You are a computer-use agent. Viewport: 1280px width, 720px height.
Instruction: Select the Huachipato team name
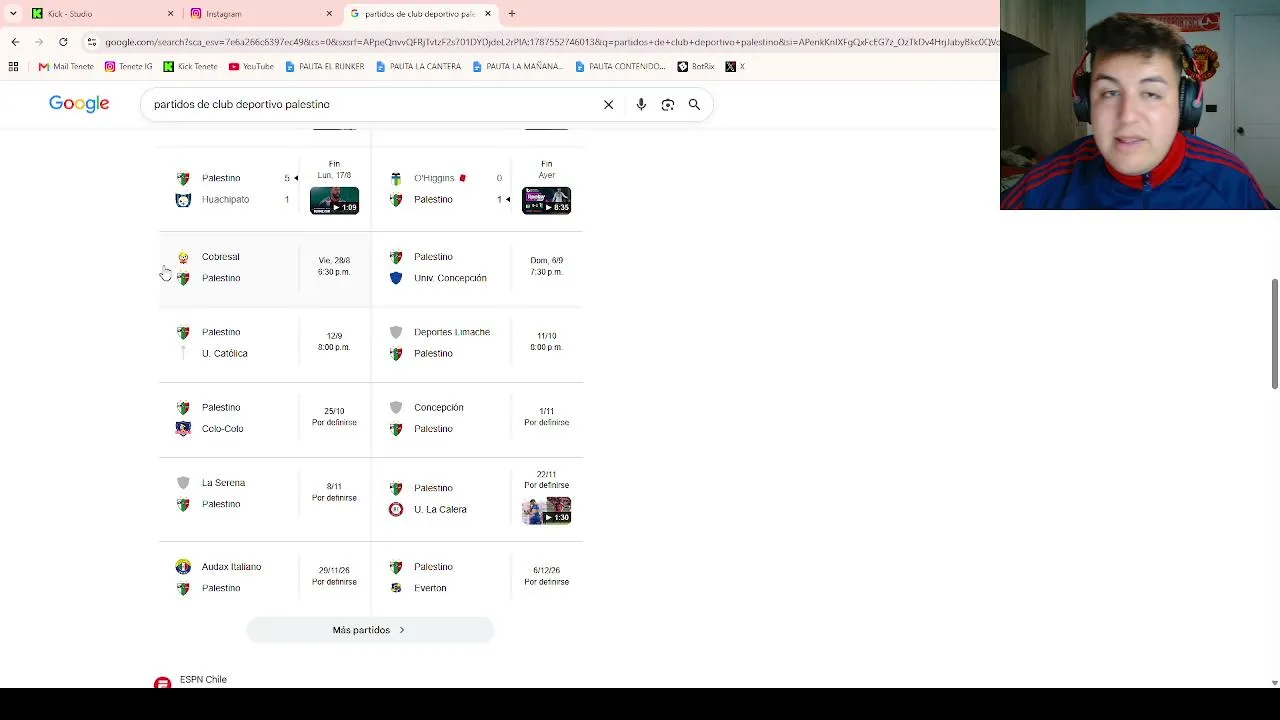(x=225, y=200)
